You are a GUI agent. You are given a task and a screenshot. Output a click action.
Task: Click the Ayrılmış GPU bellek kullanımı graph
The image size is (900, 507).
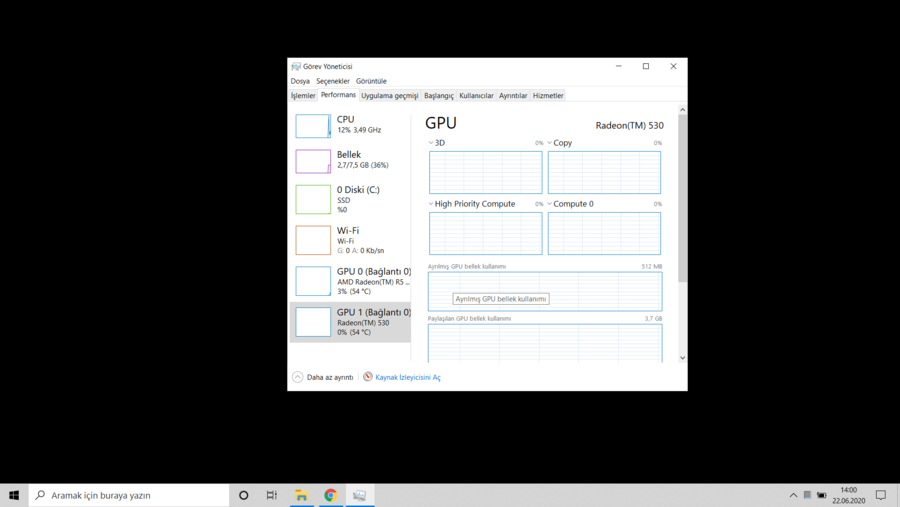coord(545,291)
